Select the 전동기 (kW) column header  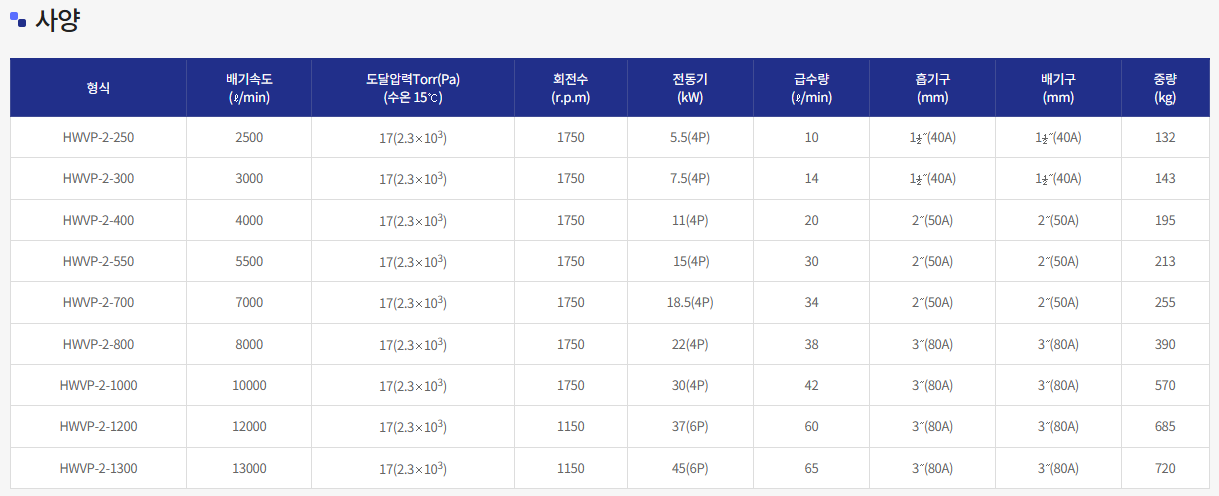coord(690,88)
